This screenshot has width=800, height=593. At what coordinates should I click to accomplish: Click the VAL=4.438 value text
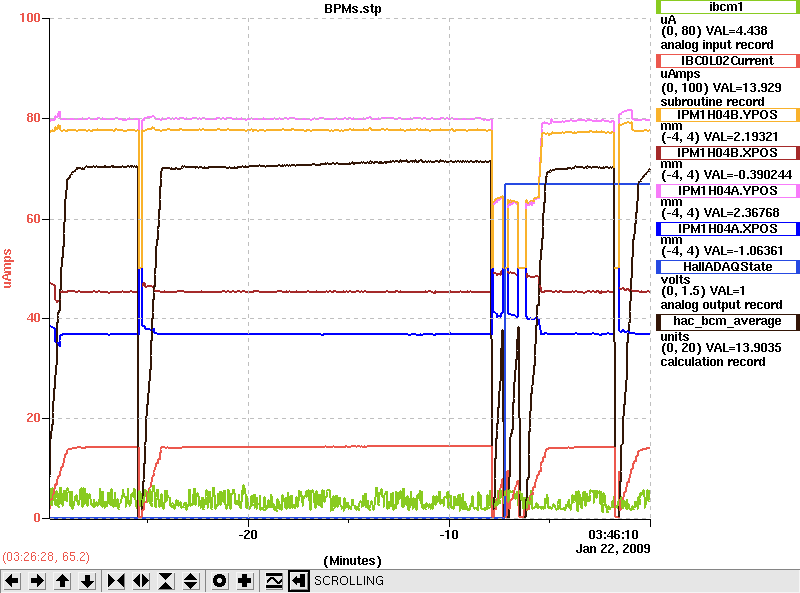(x=736, y=31)
